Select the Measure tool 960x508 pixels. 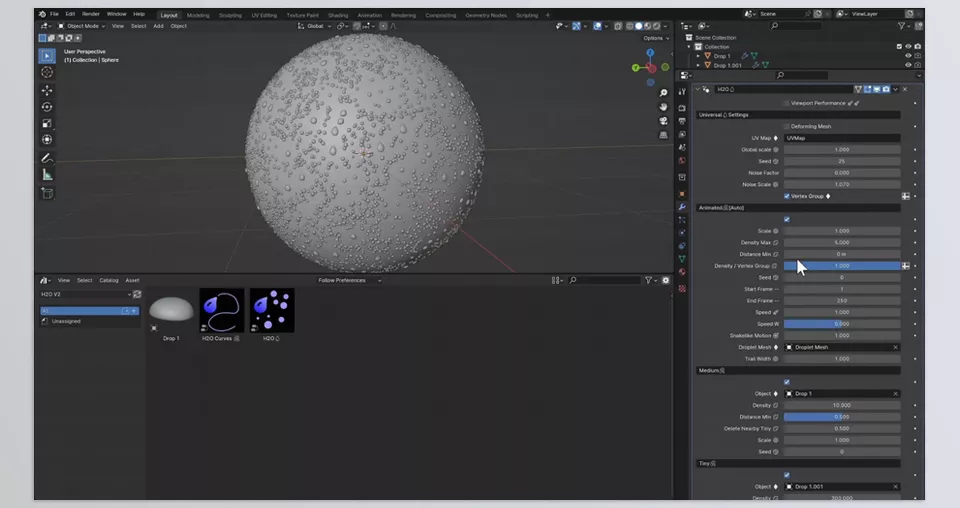point(47,175)
